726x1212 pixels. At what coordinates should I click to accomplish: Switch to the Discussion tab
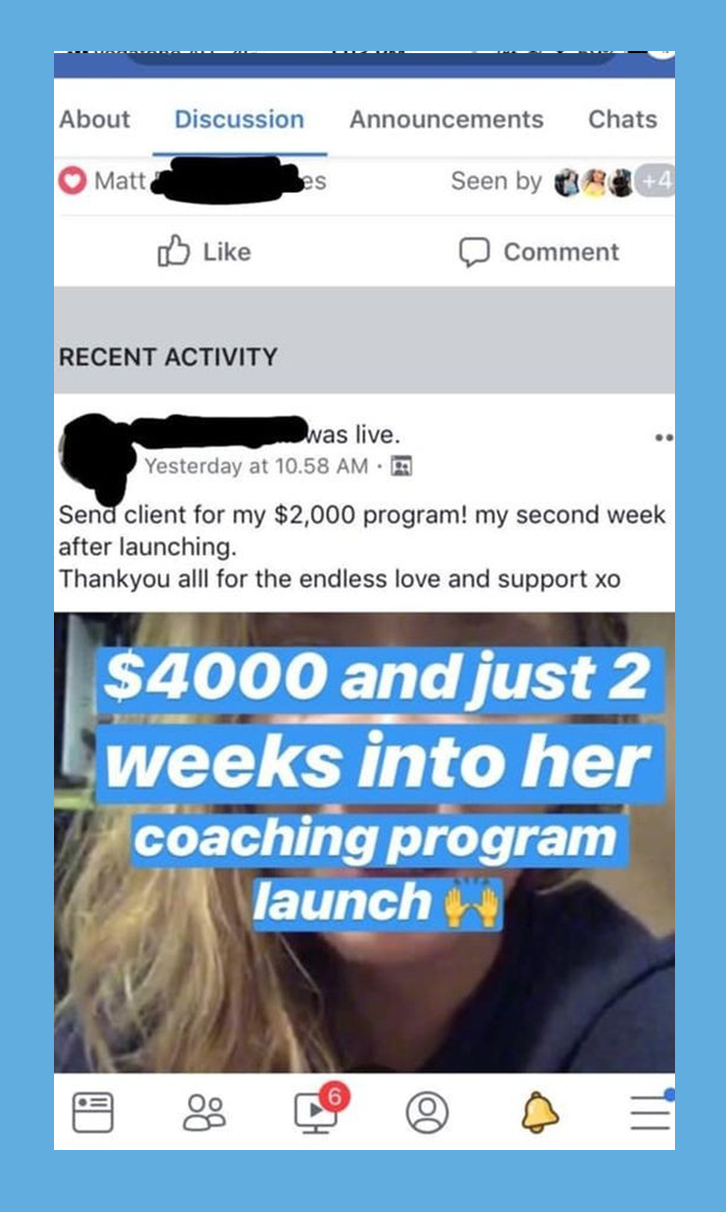tap(239, 119)
